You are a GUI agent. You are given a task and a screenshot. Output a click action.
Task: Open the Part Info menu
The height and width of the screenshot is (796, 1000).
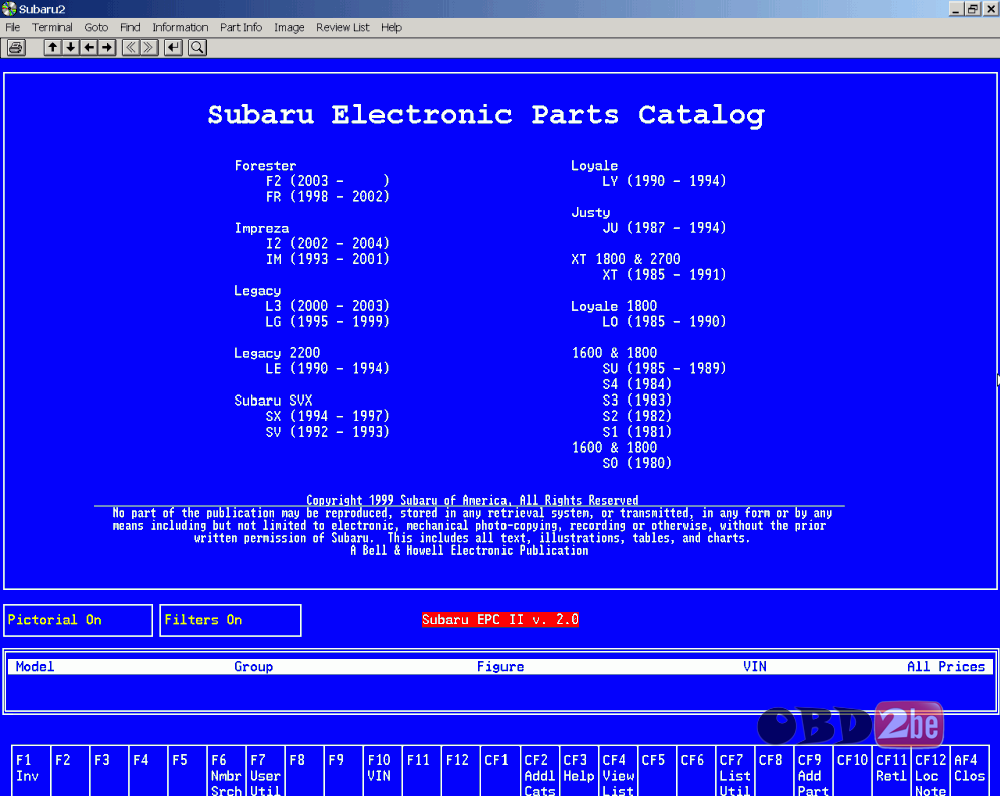[241, 27]
